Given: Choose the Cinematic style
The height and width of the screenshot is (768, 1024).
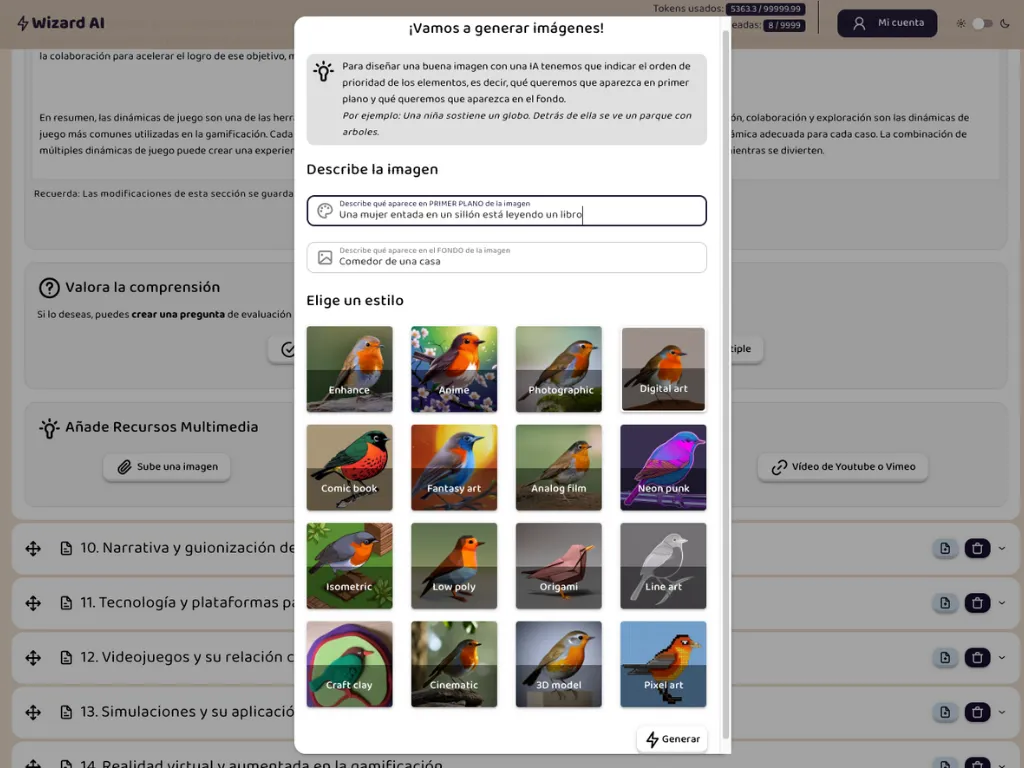Looking at the screenshot, I should (x=454, y=664).
